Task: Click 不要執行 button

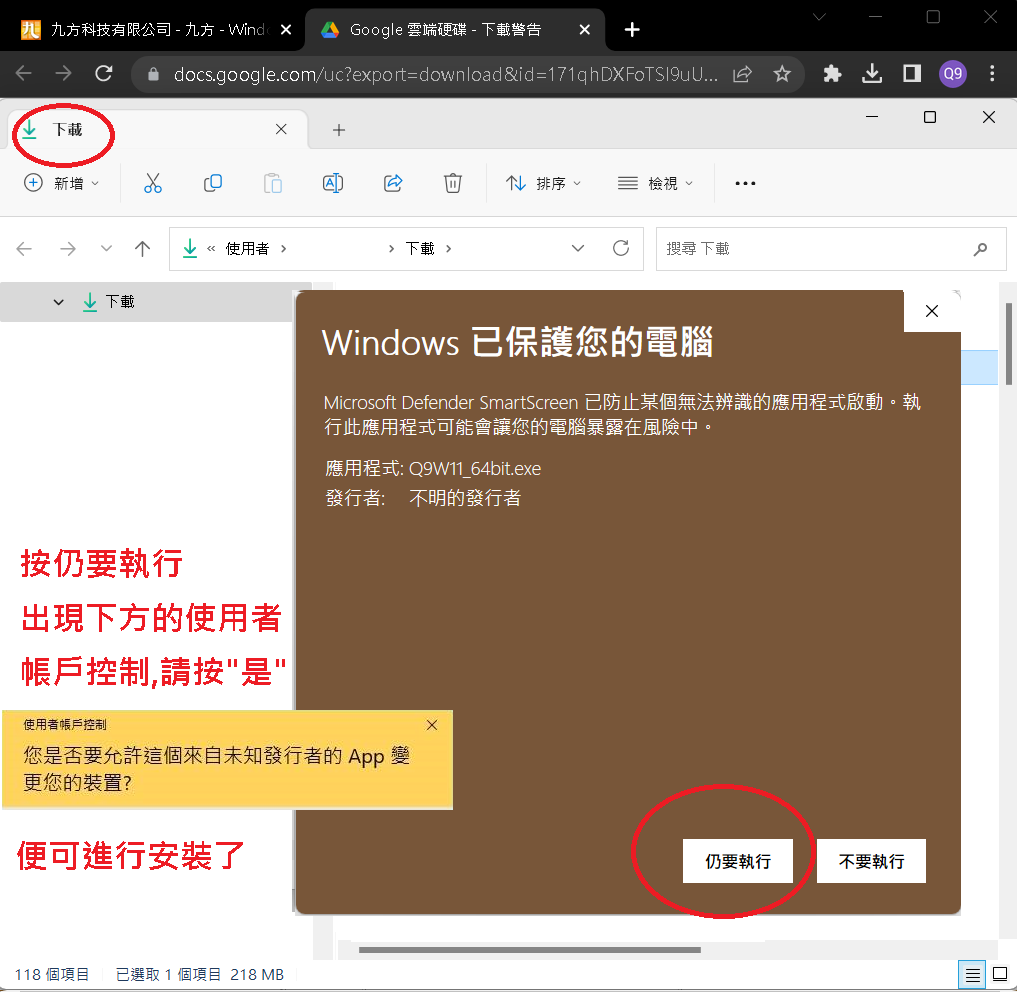Action: tap(871, 861)
